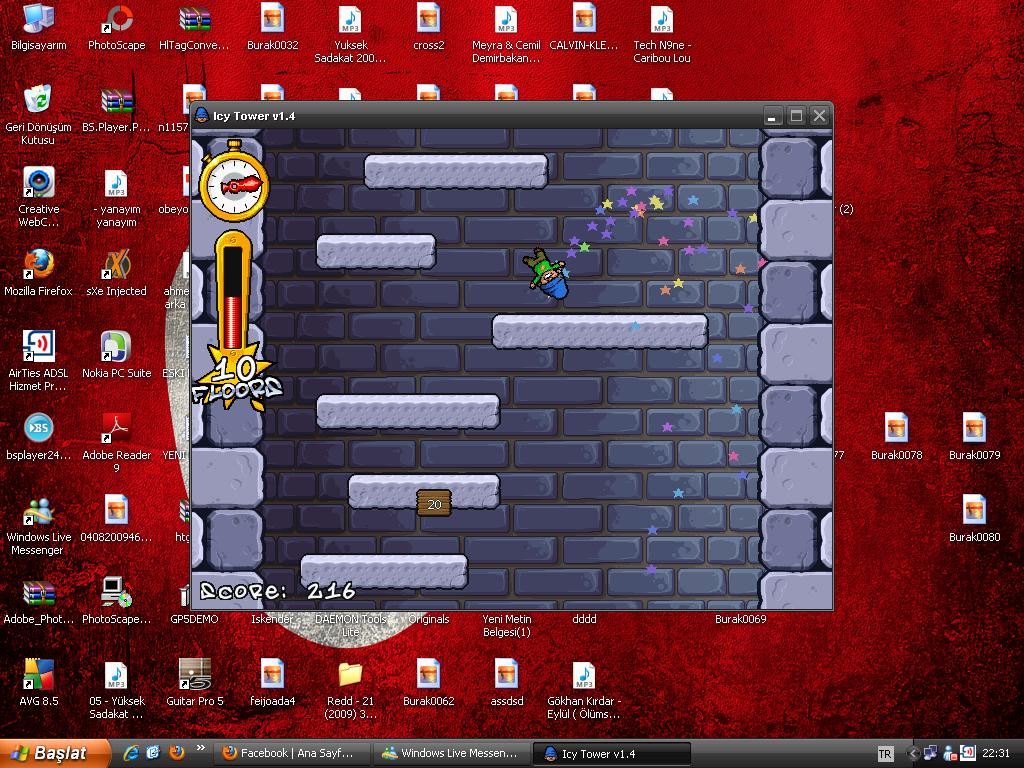Select Meyra & Cemil Demirbakan MP3
Viewport: 1024px width, 768px height.
pyautogui.click(x=506, y=34)
